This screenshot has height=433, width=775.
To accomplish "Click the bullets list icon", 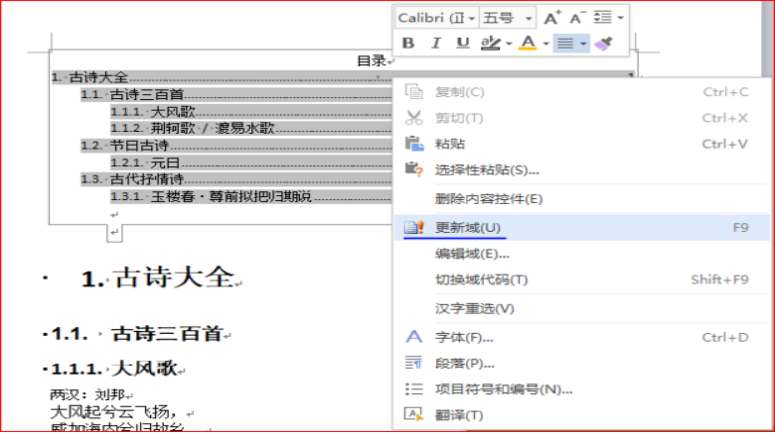I will pyautogui.click(x=414, y=389).
